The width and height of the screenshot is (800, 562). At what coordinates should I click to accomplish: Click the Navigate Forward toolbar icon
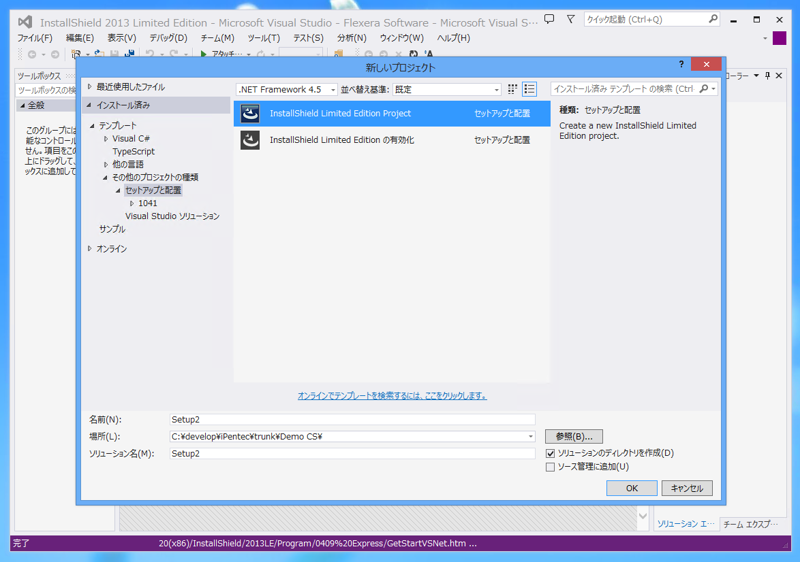tap(55, 54)
